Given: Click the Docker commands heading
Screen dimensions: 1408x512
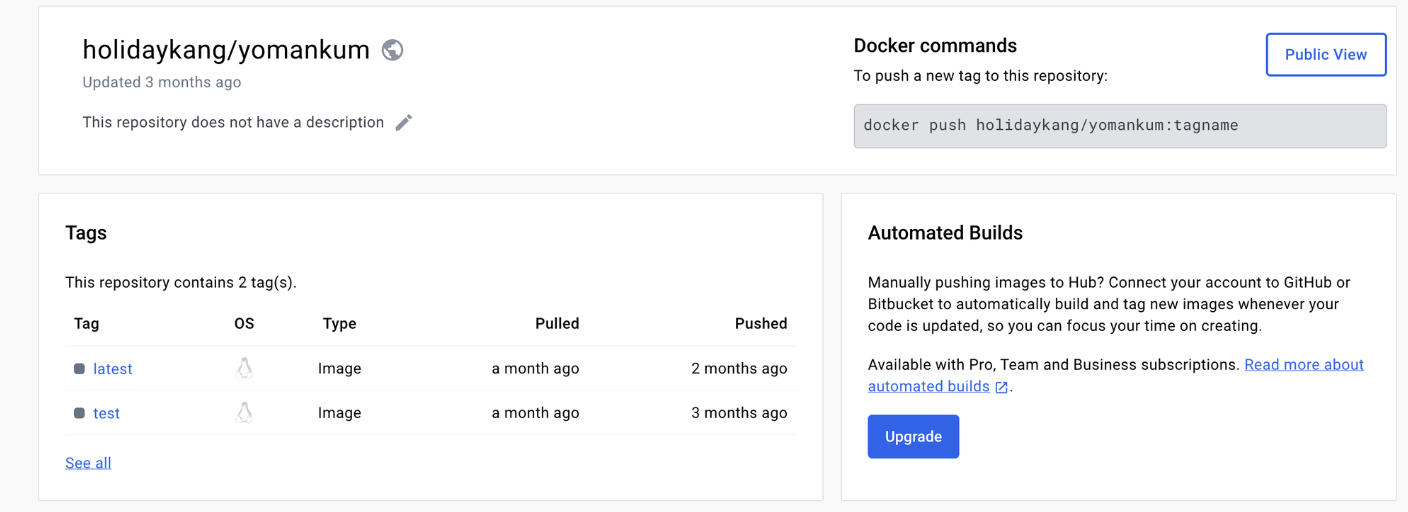Looking at the screenshot, I should click(x=935, y=46).
